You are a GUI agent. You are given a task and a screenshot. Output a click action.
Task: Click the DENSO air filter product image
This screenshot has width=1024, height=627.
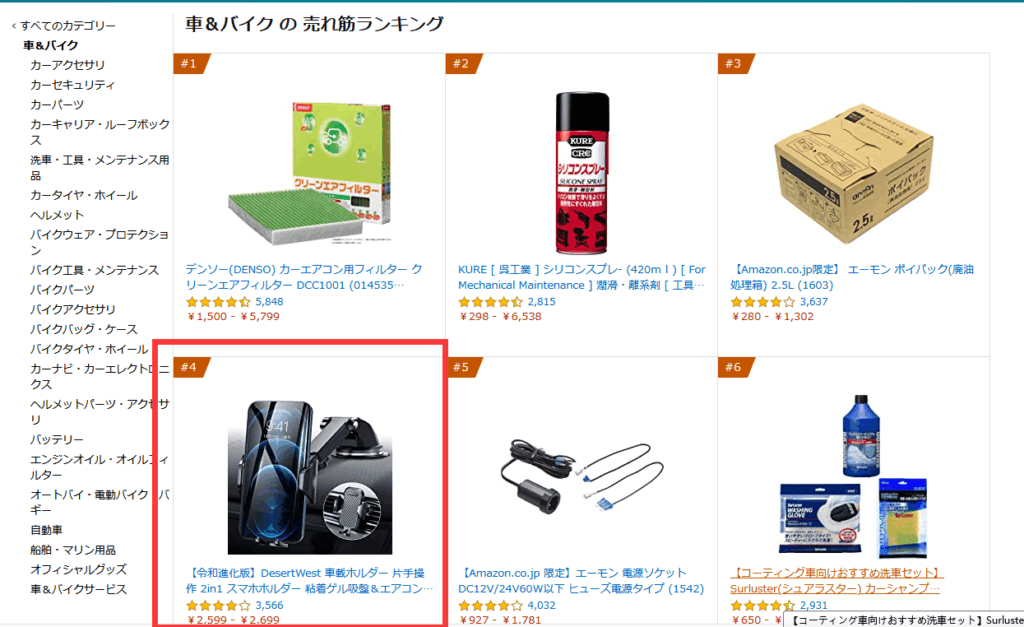pyautogui.click(x=309, y=172)
